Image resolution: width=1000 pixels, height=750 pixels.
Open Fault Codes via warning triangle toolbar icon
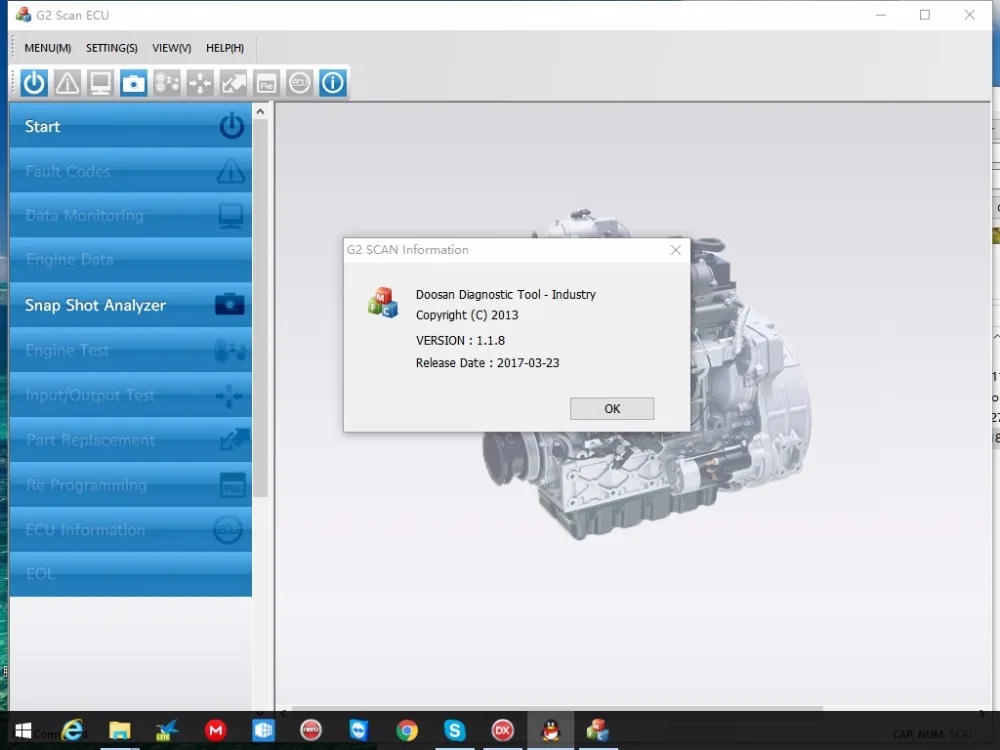(x=67, y=83)
